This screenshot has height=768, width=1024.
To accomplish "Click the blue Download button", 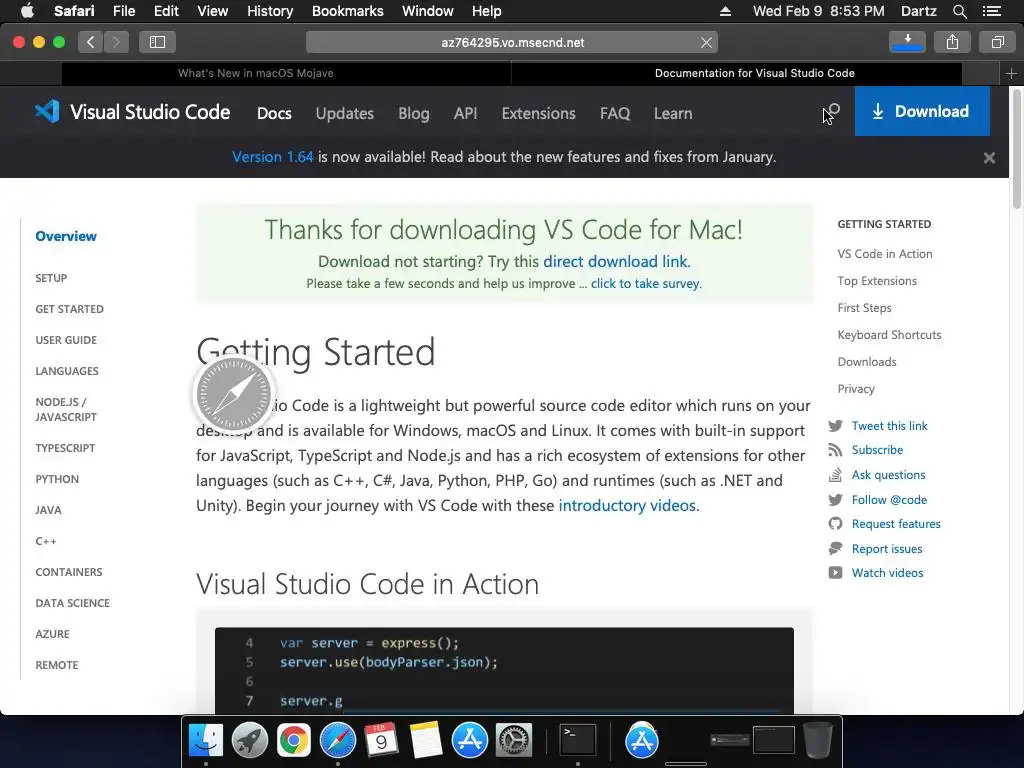I will tap(921, 112).
